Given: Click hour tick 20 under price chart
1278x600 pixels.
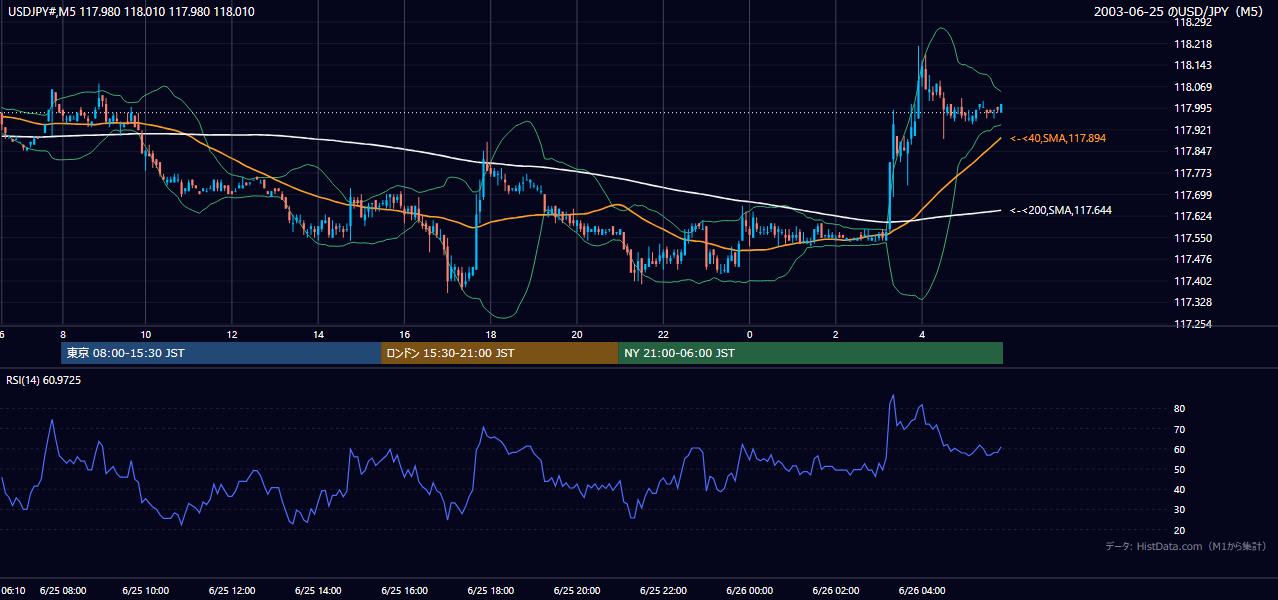Looking at the screenshot, I should coord(577,334).
